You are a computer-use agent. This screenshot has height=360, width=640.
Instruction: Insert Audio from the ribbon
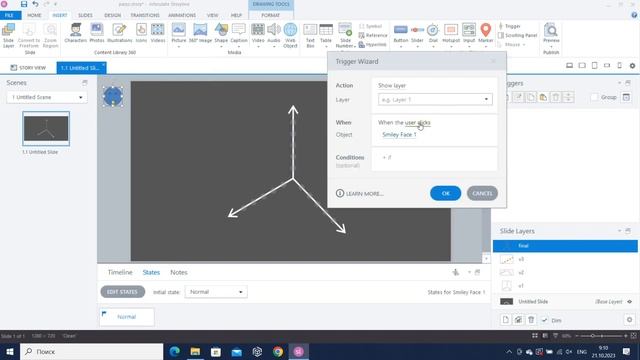[274, 34]
